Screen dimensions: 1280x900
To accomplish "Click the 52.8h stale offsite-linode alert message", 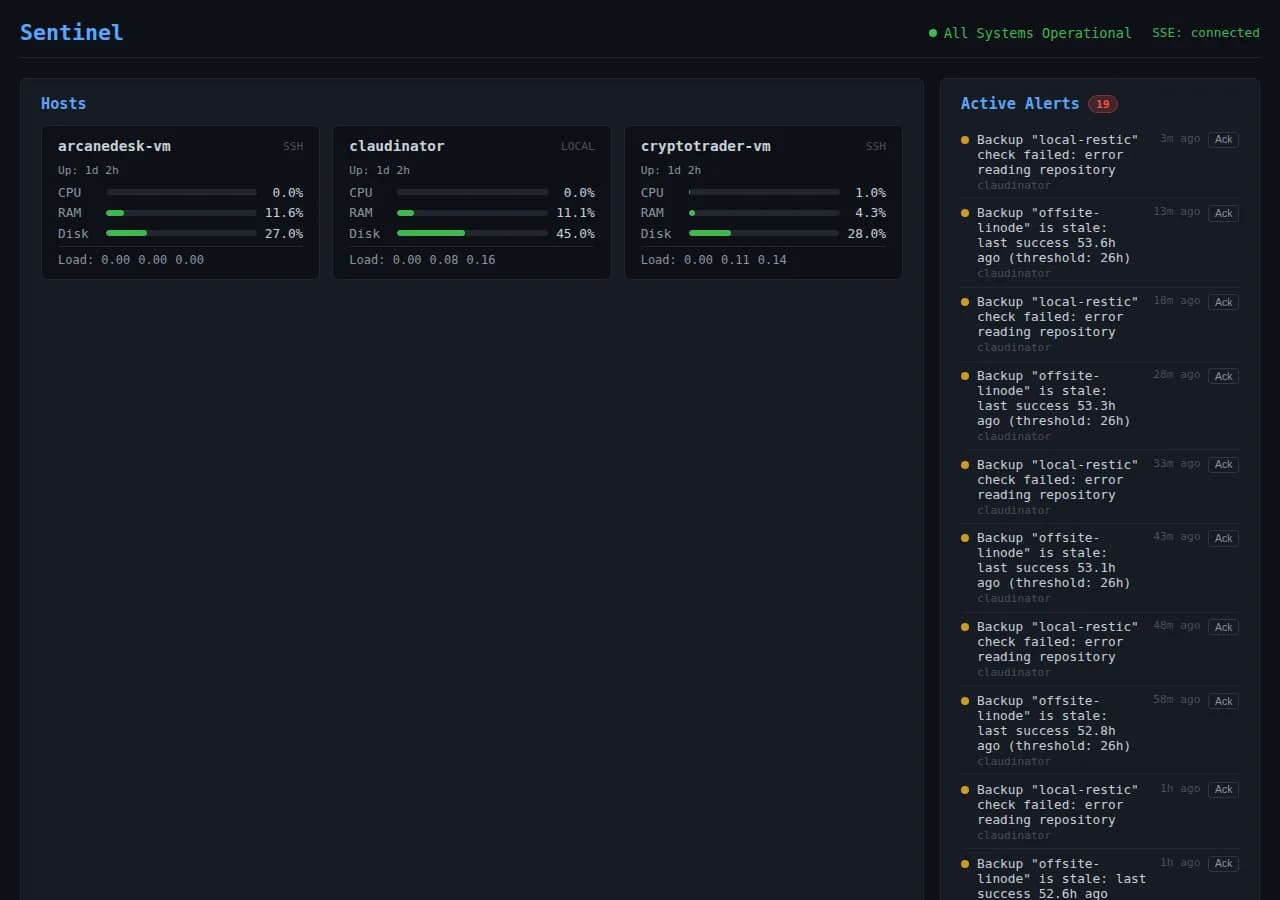I will click(x=1054, y=723).
